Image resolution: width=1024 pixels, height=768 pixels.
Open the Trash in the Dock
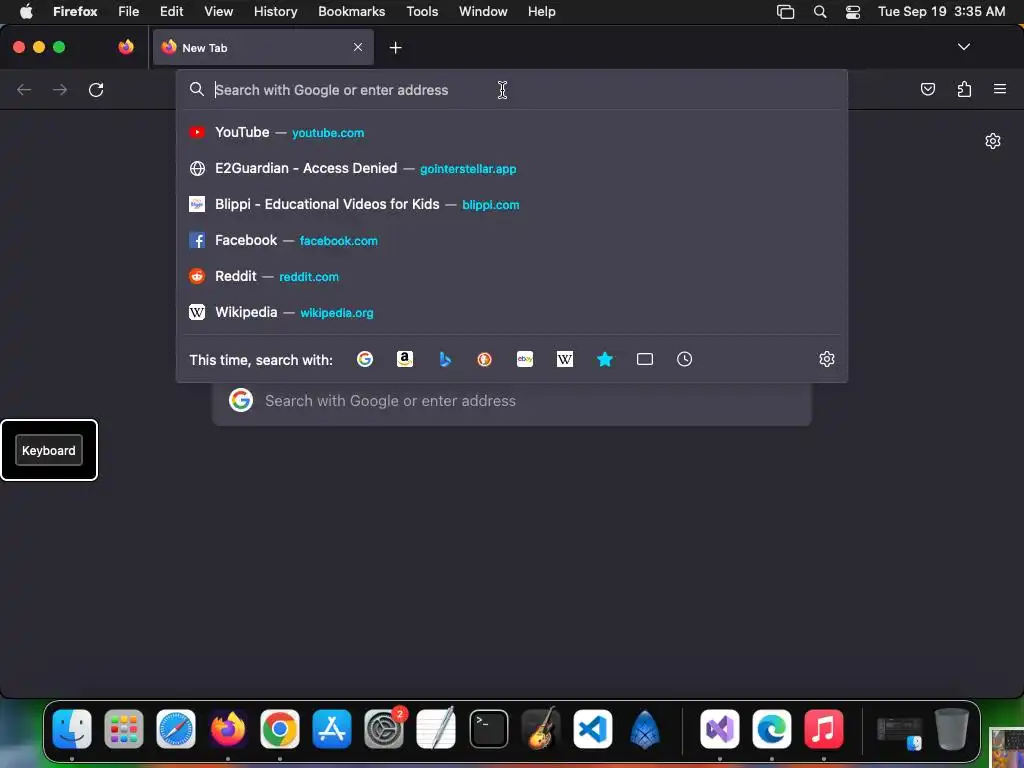[x=952, y=729]
